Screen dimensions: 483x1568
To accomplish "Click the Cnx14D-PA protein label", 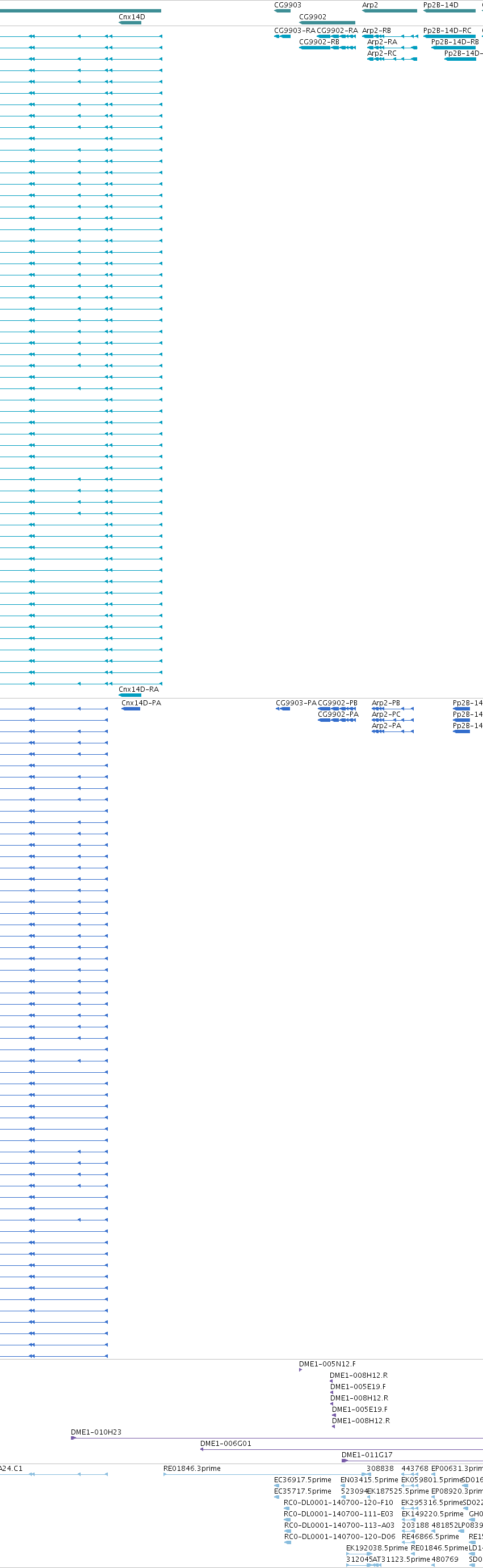I will 141,703.
